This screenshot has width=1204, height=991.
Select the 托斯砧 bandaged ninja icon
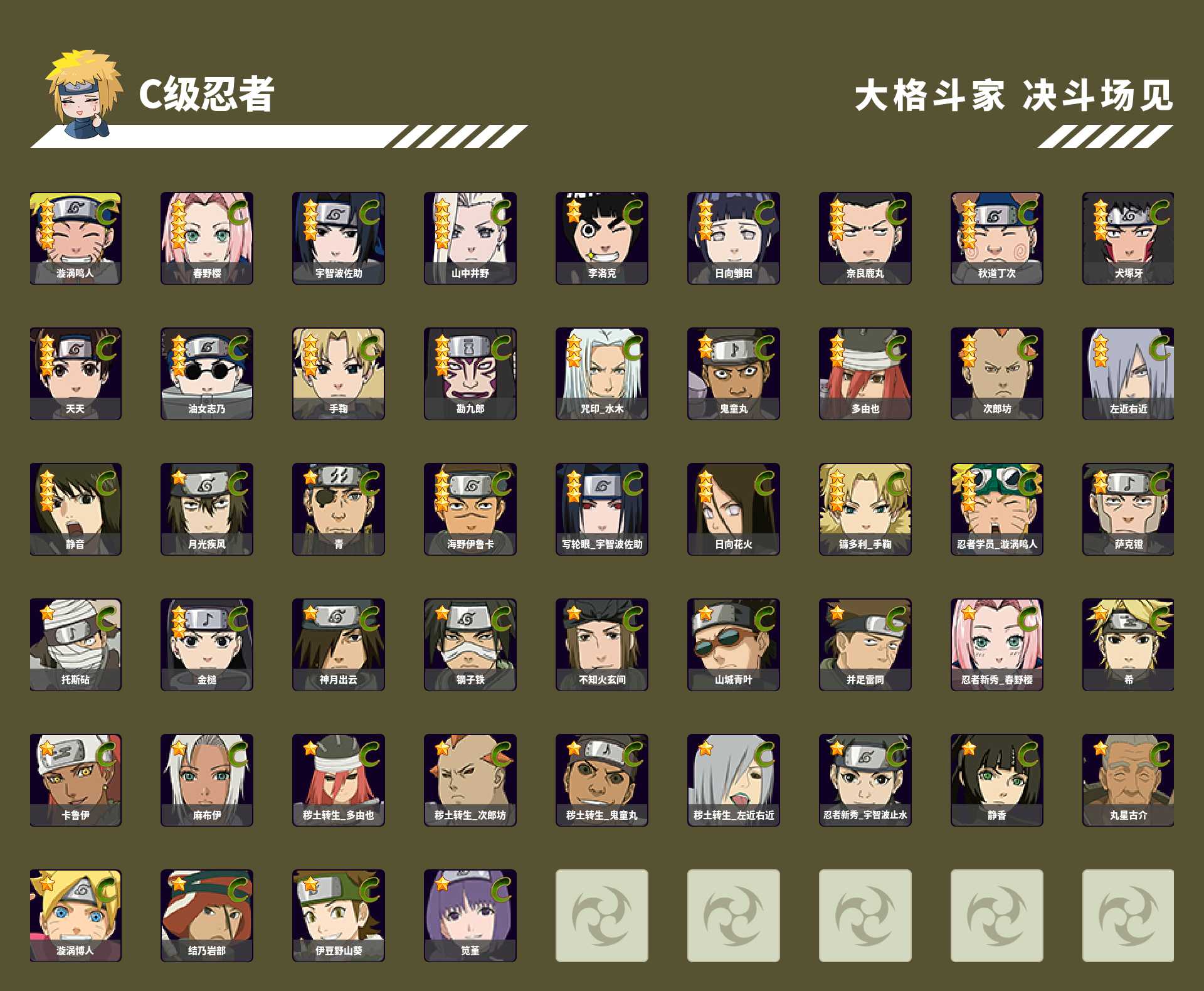[75, 645]
